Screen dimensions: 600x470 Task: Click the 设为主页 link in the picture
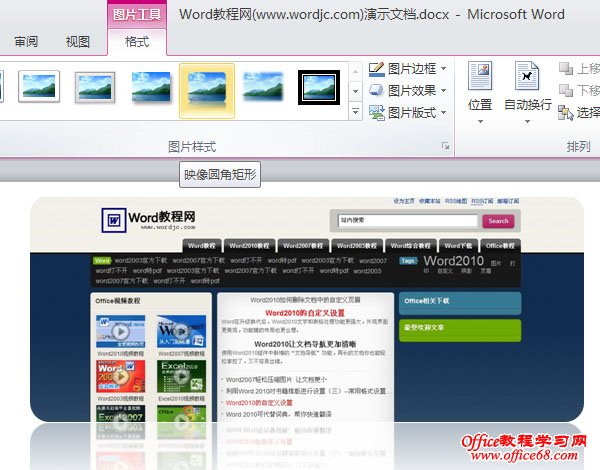pos(404,201)
